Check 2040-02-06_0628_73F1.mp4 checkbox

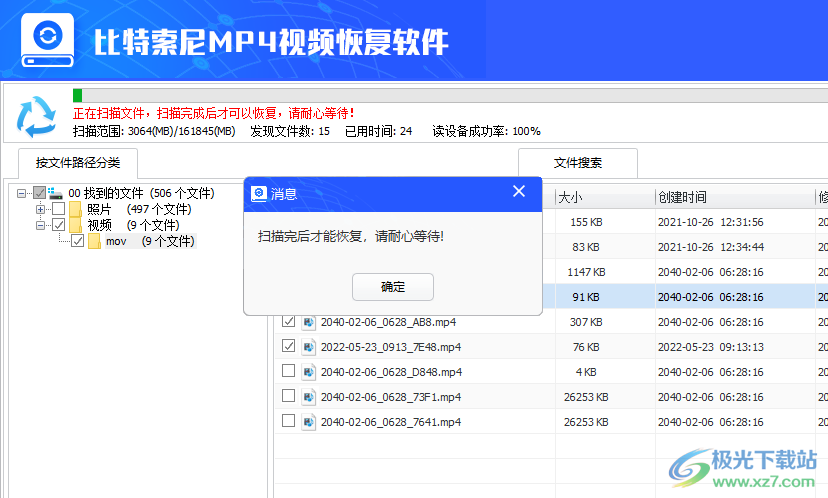pos(288,396)
